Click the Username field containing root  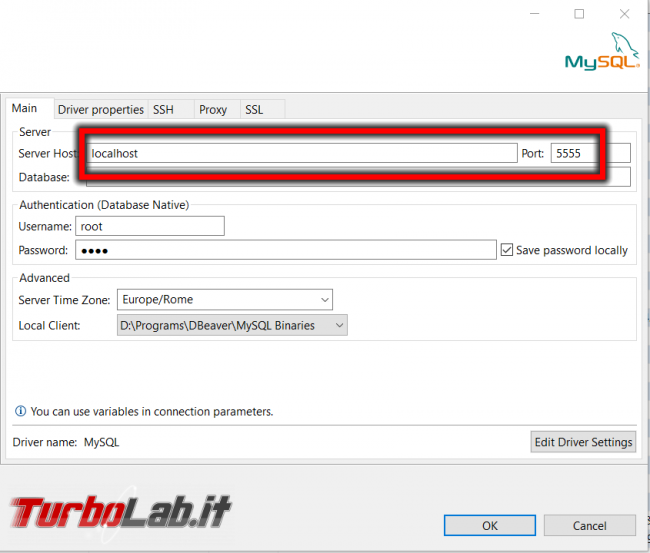(150, 226)
